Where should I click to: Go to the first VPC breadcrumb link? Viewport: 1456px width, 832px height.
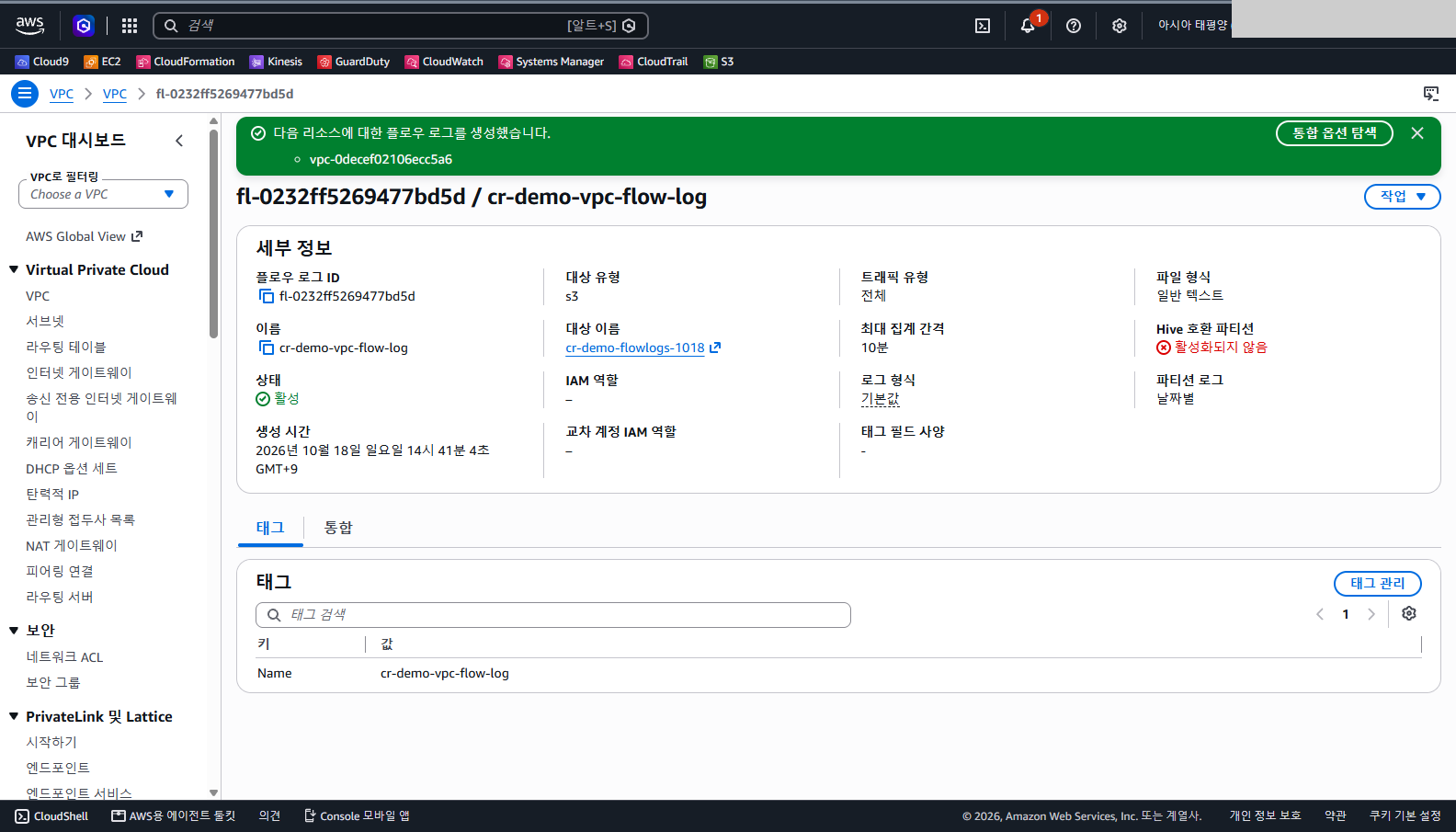pyautogui.click(x=62, y=94)
